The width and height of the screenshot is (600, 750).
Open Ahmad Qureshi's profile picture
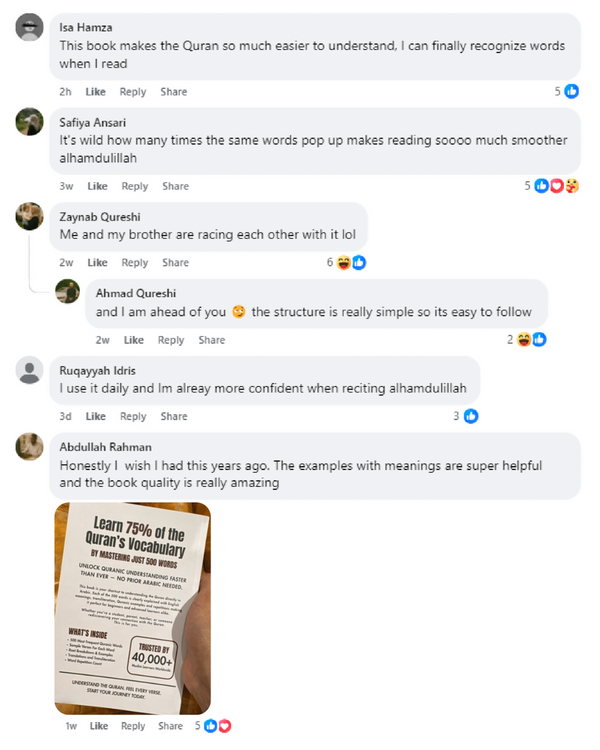point(67,291)
